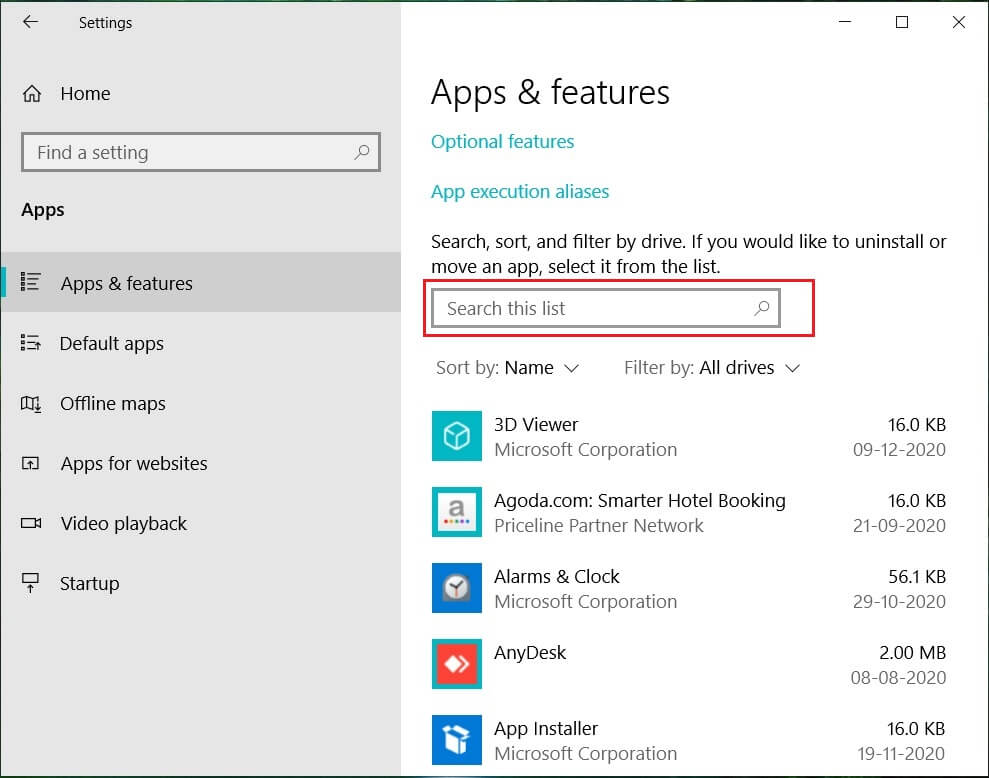Screen dimensions: 989x778
Task: Click the AnyDesk app icon
Action: (x=457, y=664)
